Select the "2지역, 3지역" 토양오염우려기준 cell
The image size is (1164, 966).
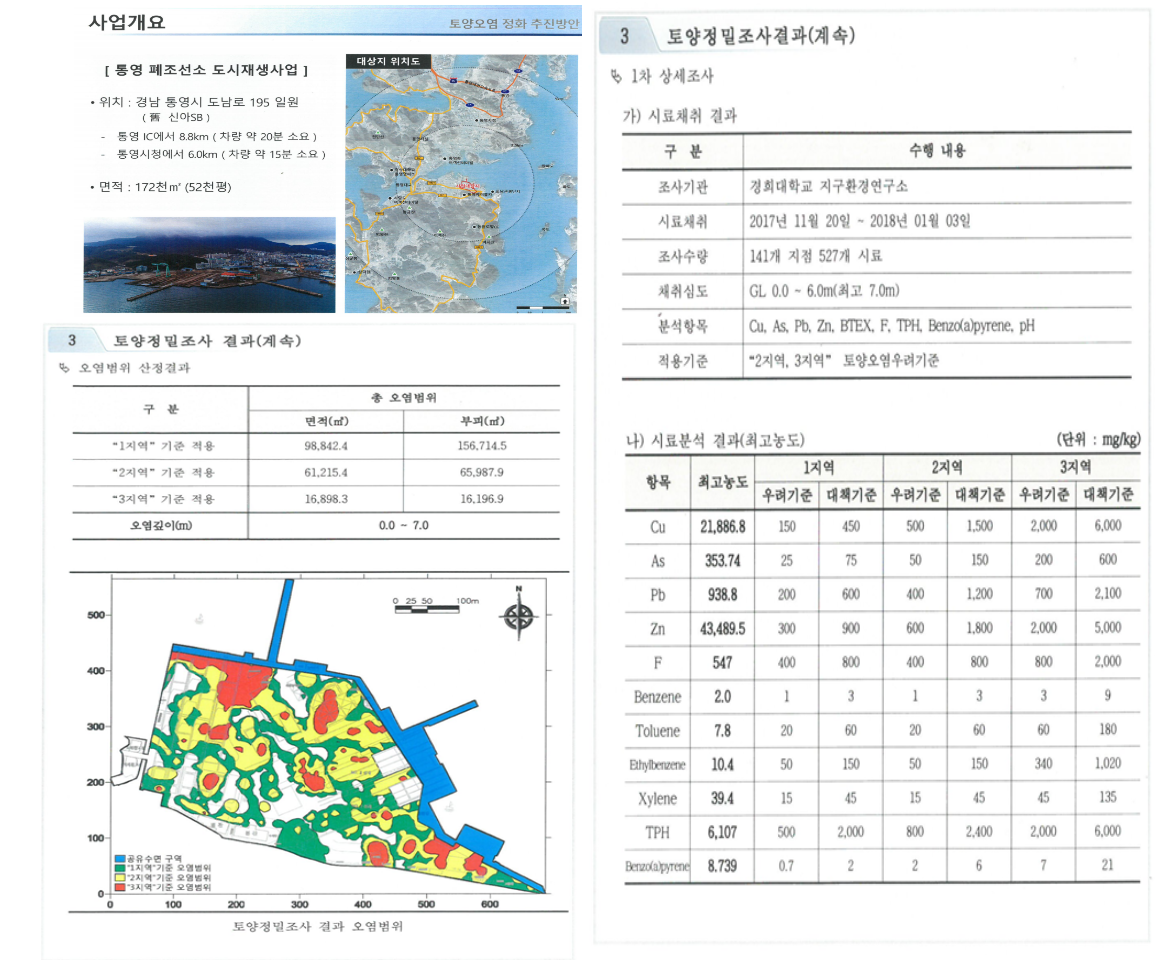coord(844,361)
